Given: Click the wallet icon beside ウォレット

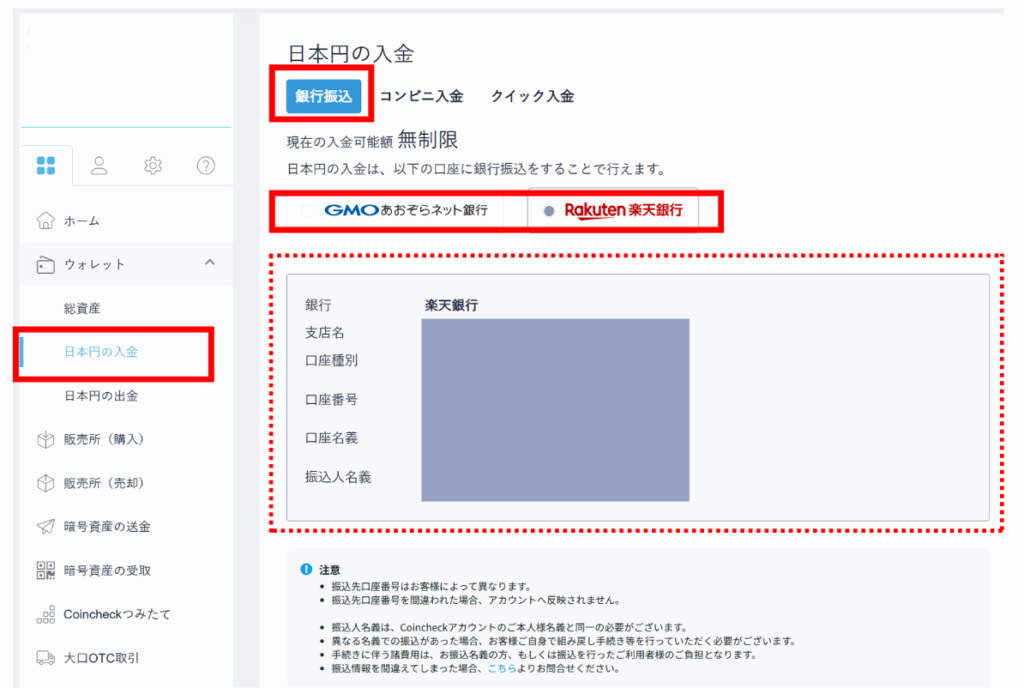Looking at the screenshot, I should tap(45, 265).
